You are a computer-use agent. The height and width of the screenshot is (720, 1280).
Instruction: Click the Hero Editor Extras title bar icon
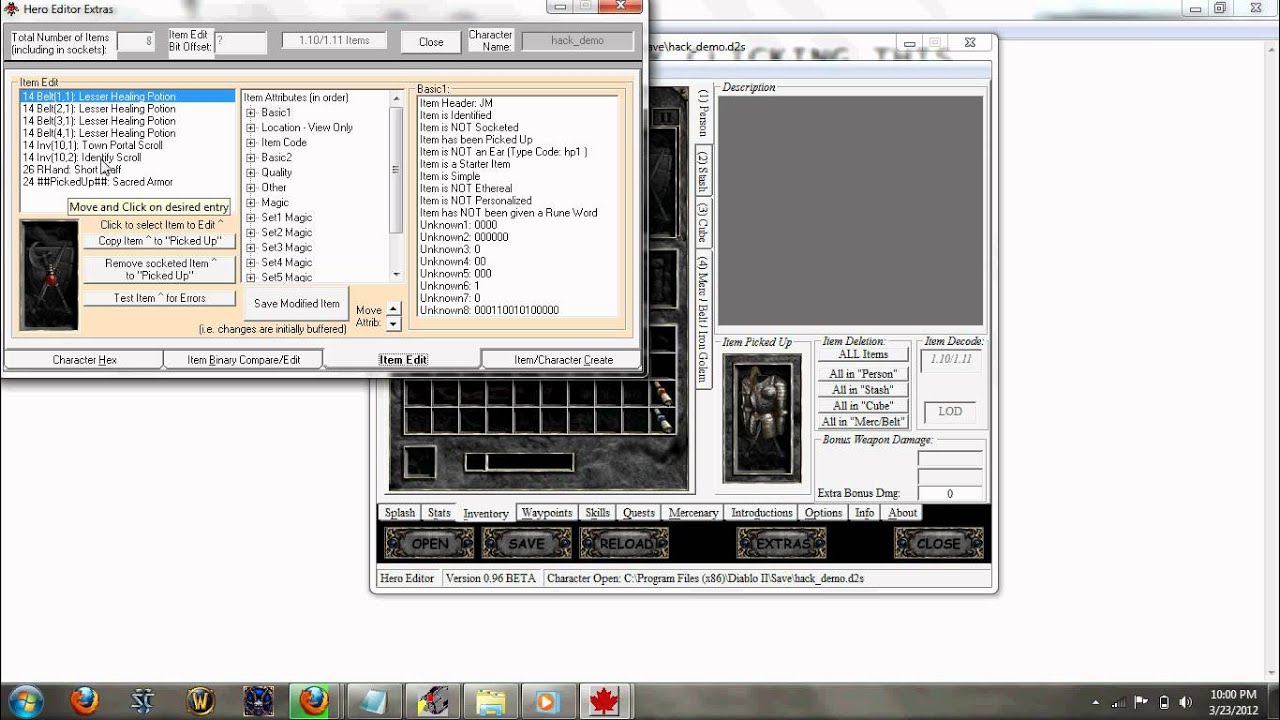(x=11, y=9)
